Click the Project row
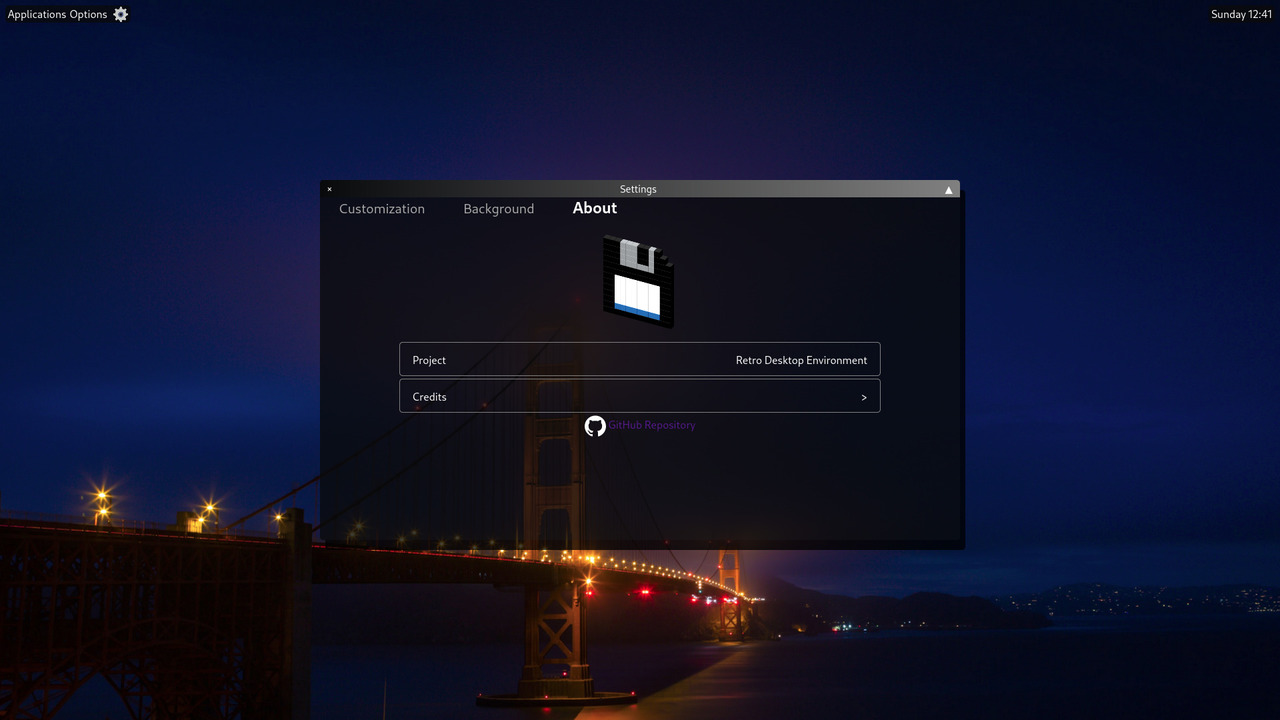1280x720 pixels. click(x=640, y=359)
